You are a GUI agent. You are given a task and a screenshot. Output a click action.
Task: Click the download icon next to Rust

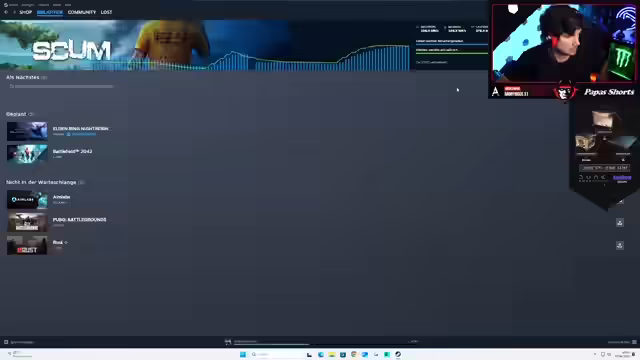pos(620,245)
